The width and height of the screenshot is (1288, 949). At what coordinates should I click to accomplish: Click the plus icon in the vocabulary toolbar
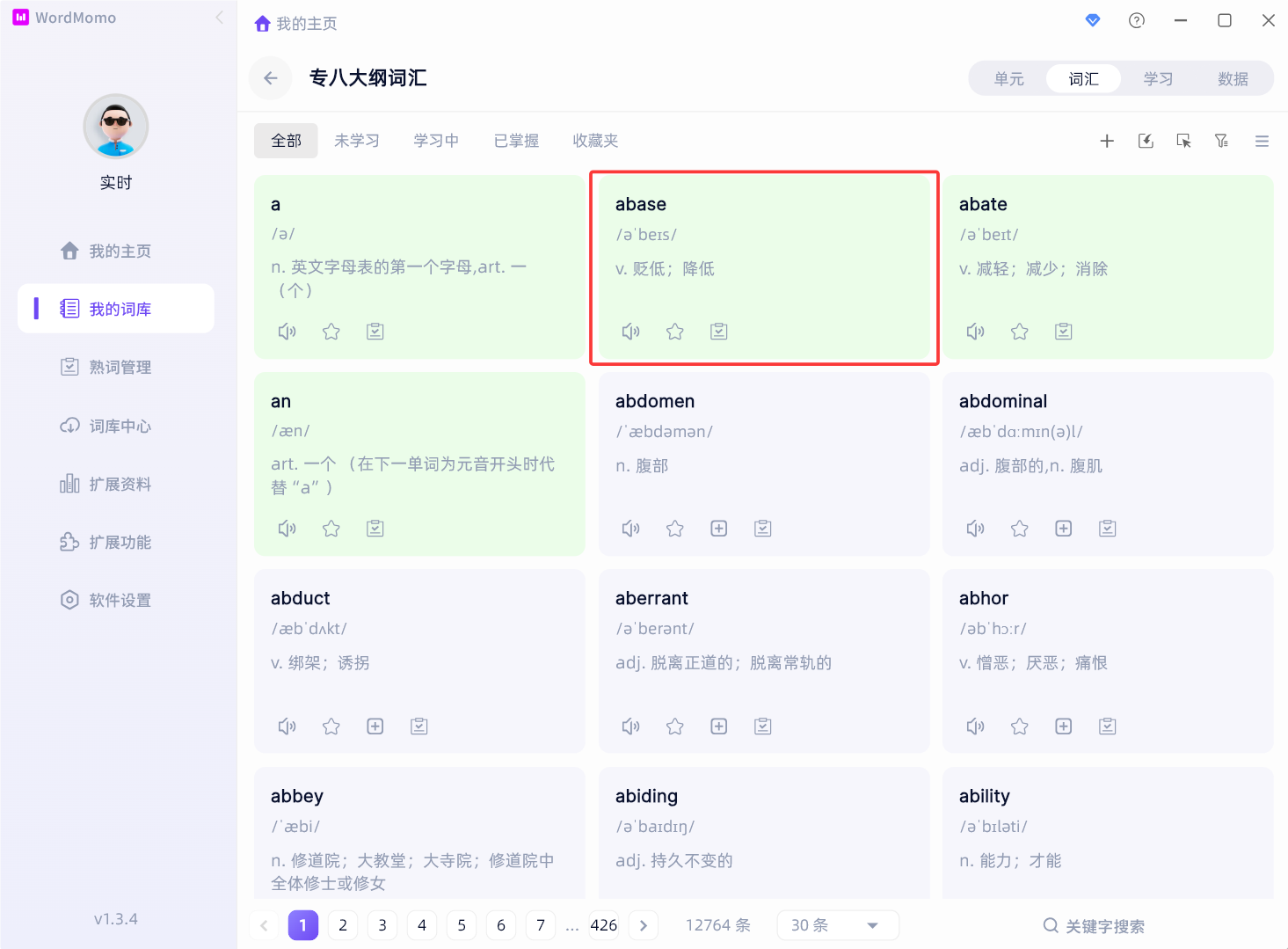click(1107, 141)
